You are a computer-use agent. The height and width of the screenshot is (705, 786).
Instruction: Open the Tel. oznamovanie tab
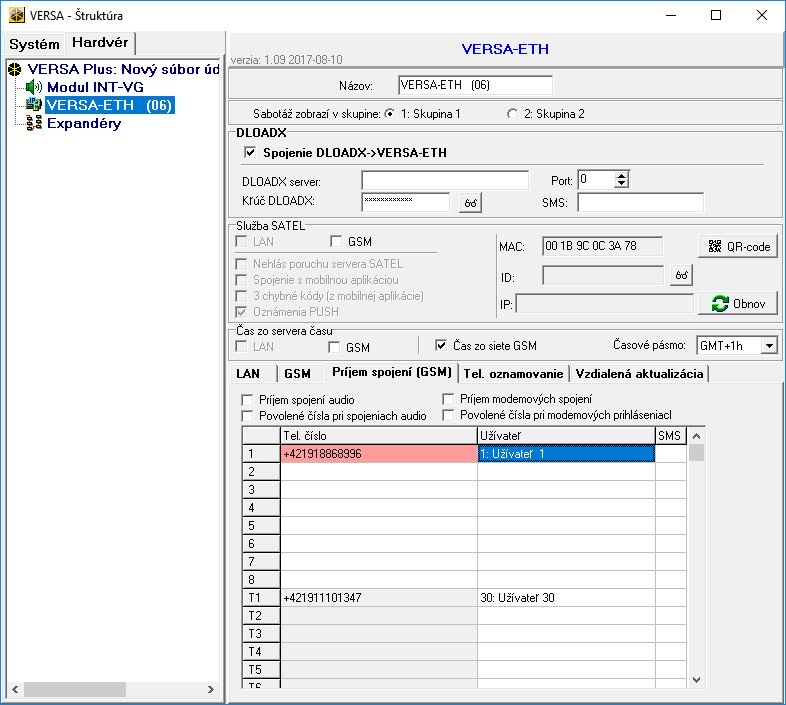[x=512, y=374]
